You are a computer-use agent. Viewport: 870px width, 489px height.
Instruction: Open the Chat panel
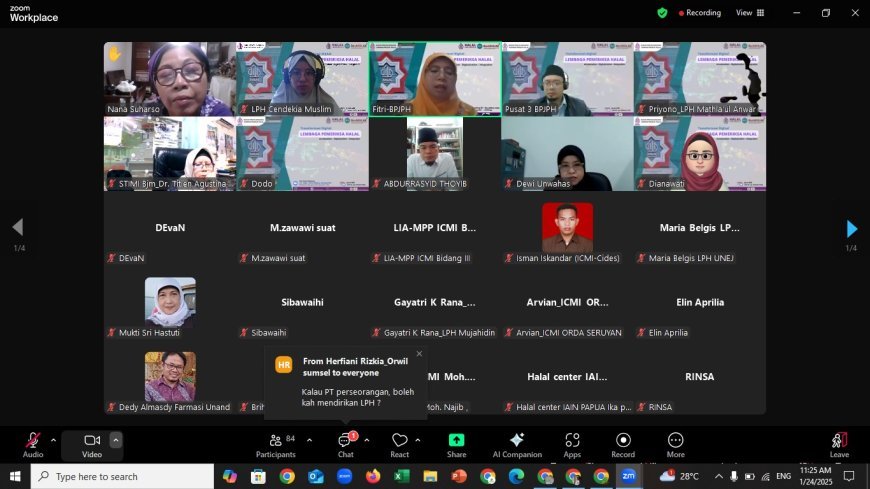point(346,445)
